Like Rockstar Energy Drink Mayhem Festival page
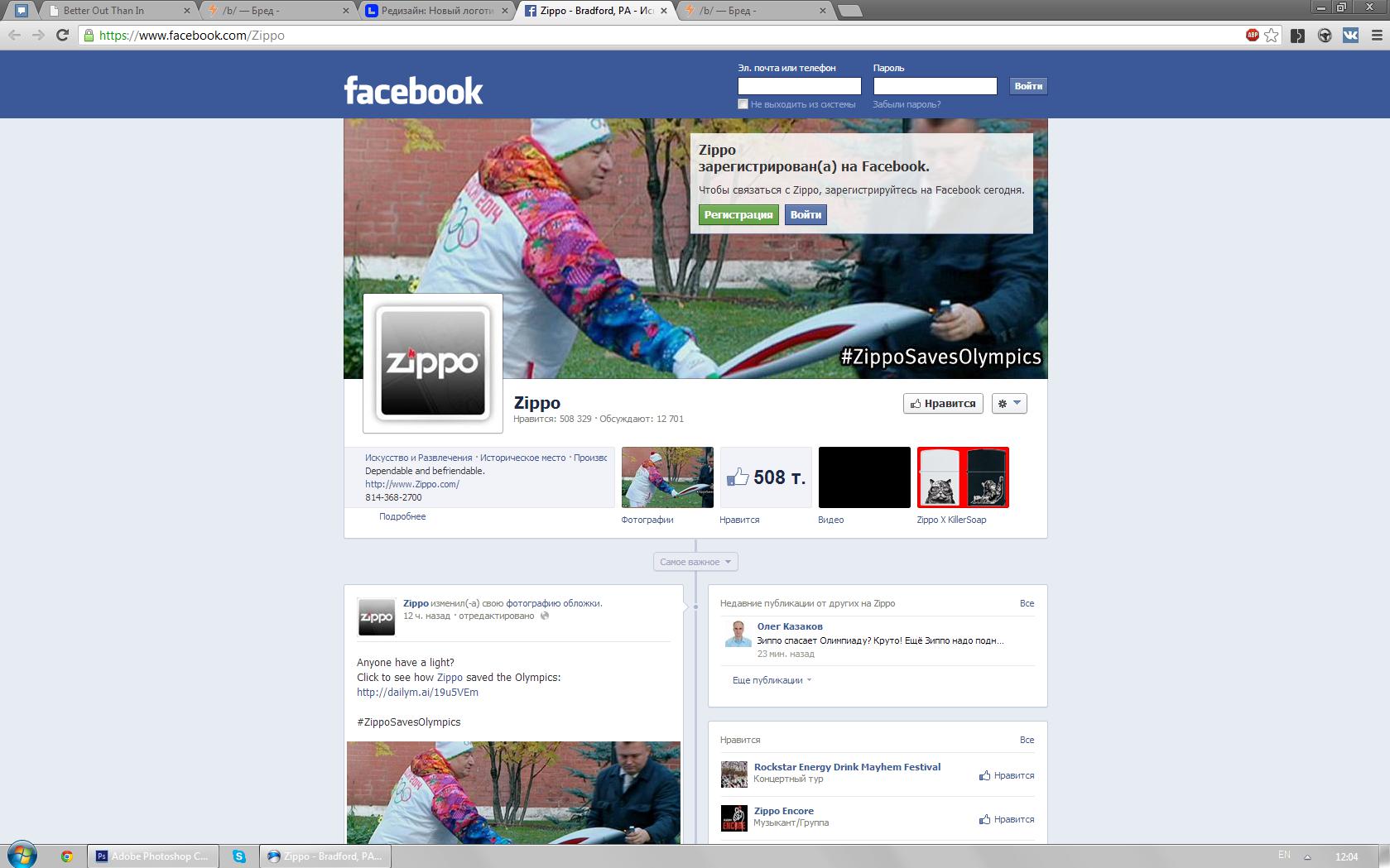The image size is (1390, 868). pos(1007,775)
